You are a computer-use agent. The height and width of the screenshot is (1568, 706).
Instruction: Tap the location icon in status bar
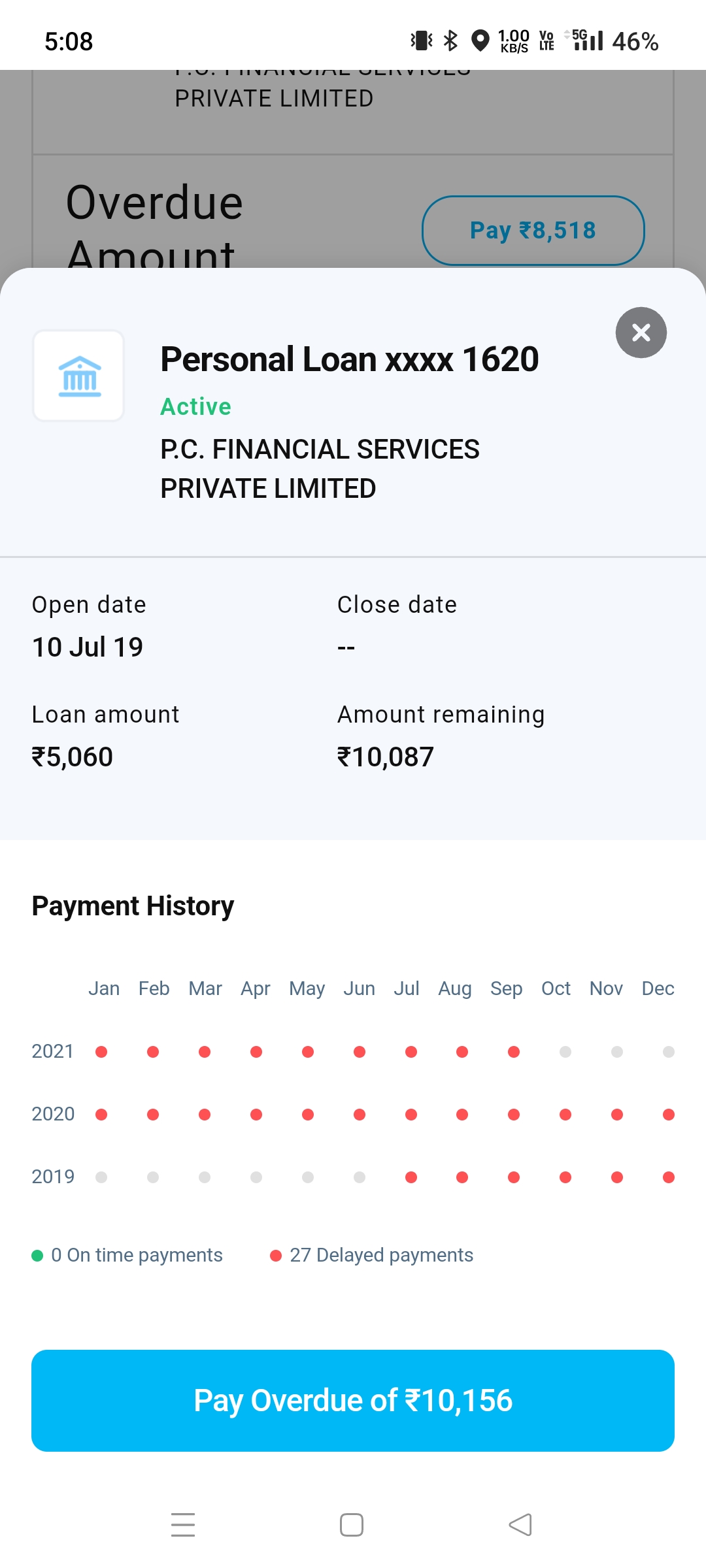click(x=480, y=41)
